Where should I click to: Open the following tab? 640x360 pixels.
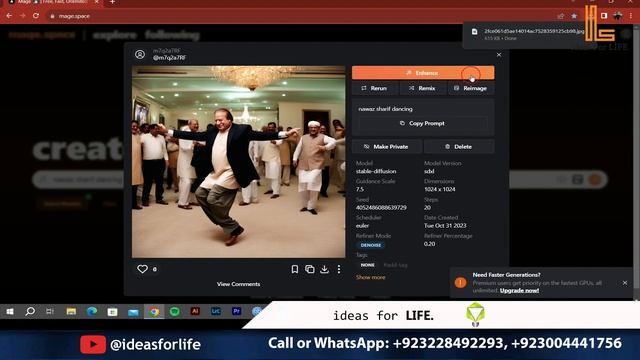[x=173, y=36]
